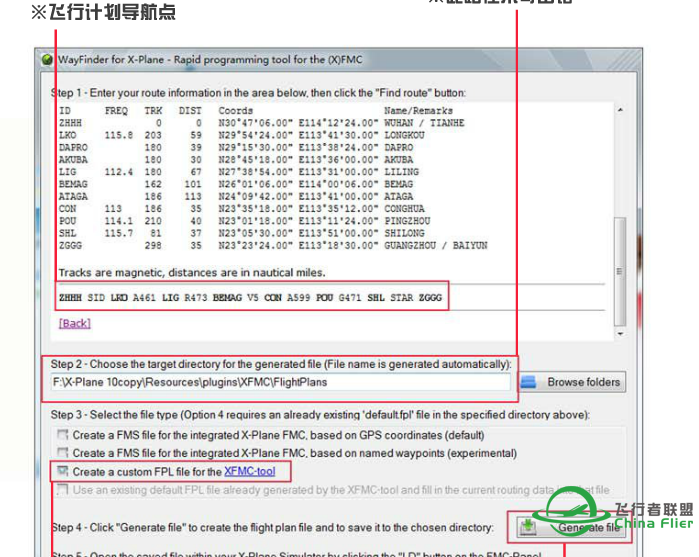Viewport: 699px width, 557px height.
Task: Click the Generate file button
Action: click(571, 528)
